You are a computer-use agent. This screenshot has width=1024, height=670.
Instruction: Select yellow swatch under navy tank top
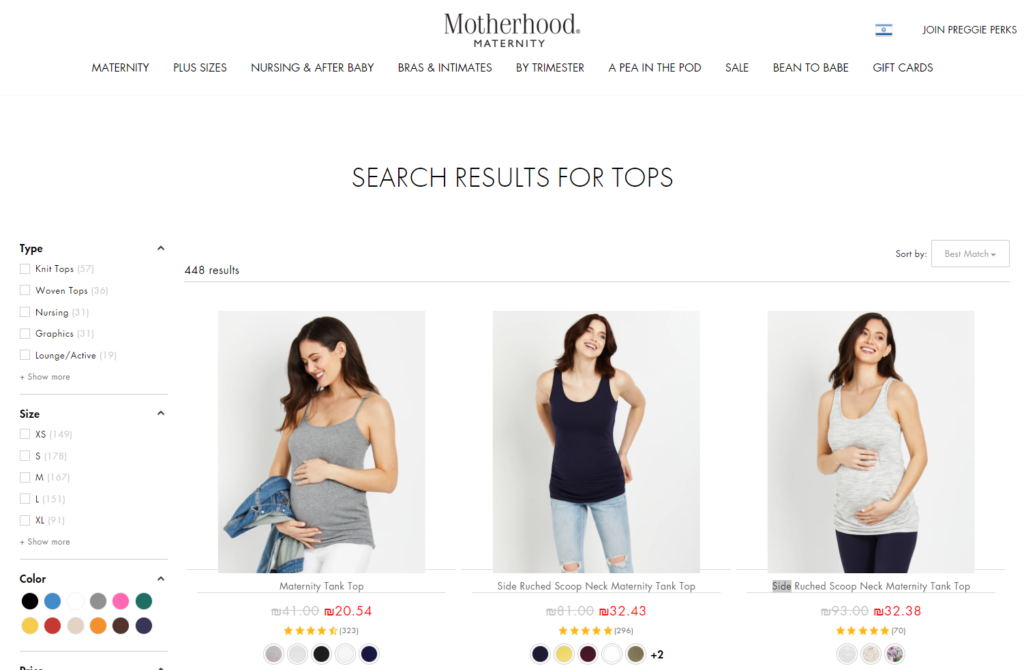564,654
